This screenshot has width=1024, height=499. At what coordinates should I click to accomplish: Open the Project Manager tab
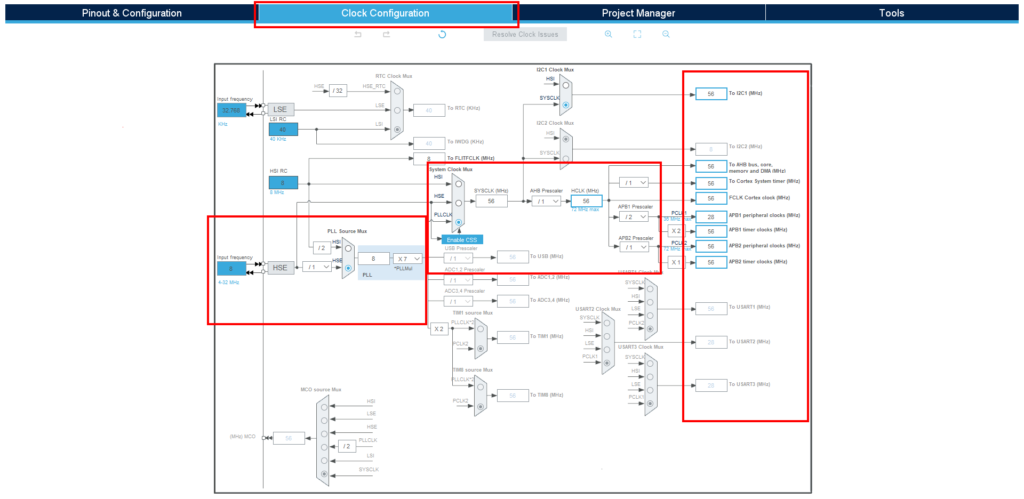pyautogui.click(x=639, y=13)
